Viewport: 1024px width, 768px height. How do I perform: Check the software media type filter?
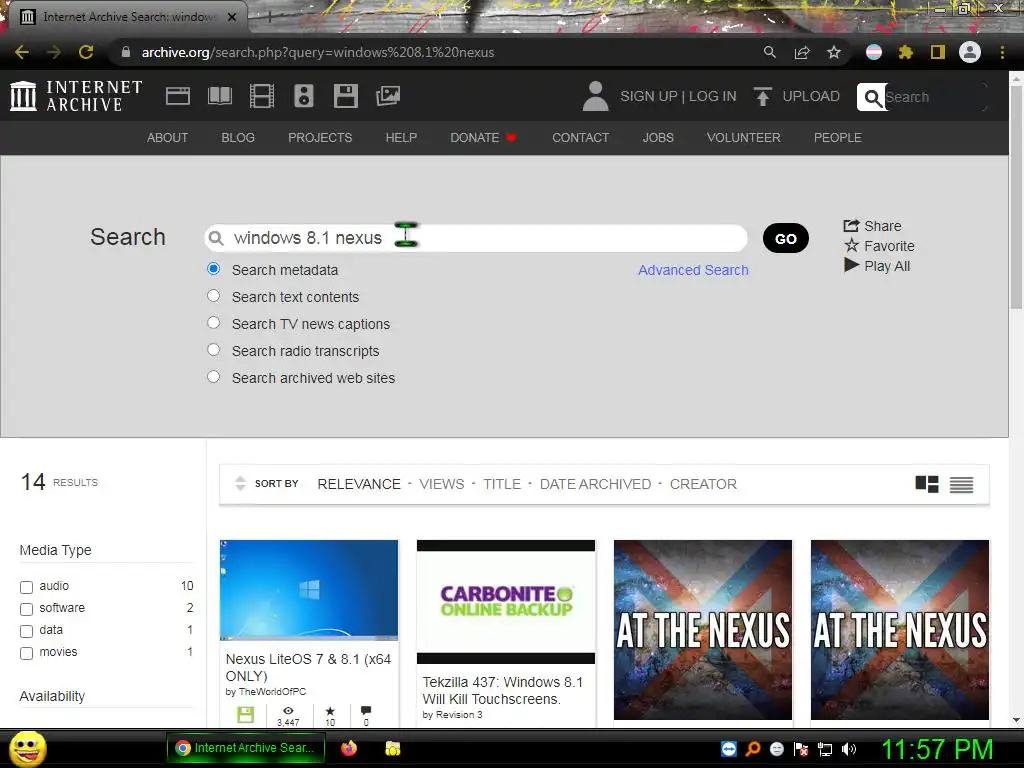[x=27, y=609]
